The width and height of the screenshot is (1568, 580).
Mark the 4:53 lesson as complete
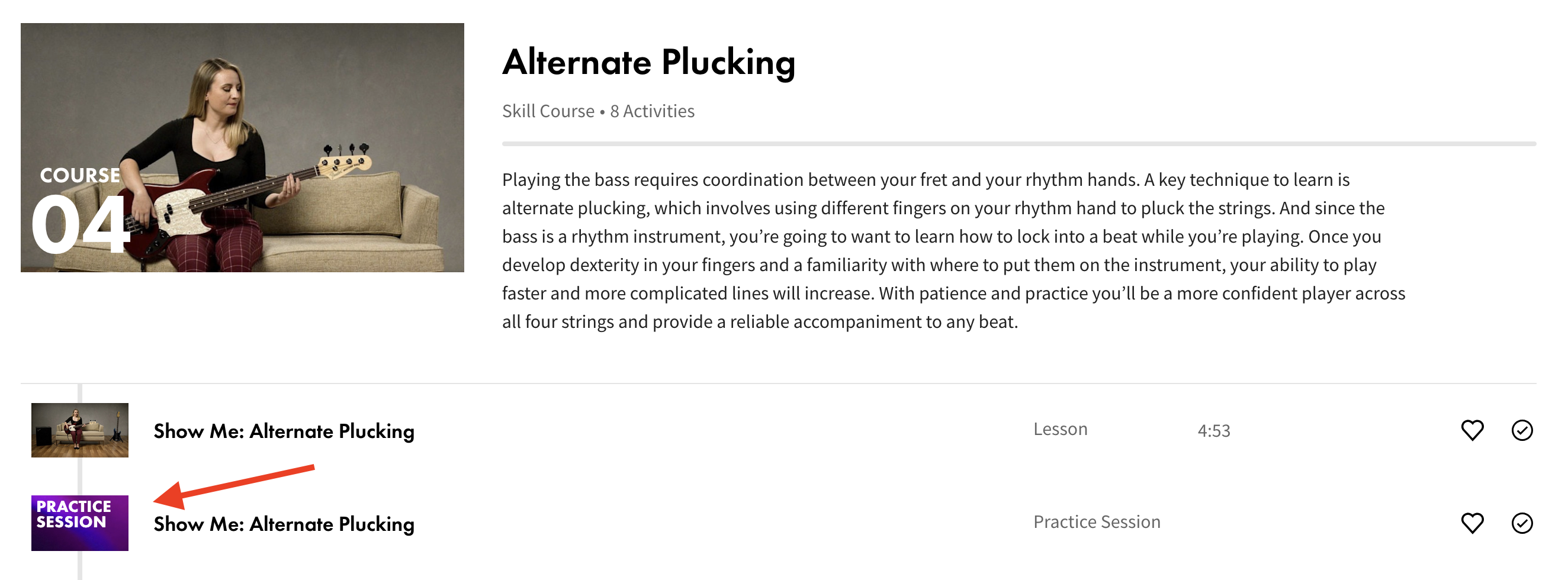[1522, 430]
